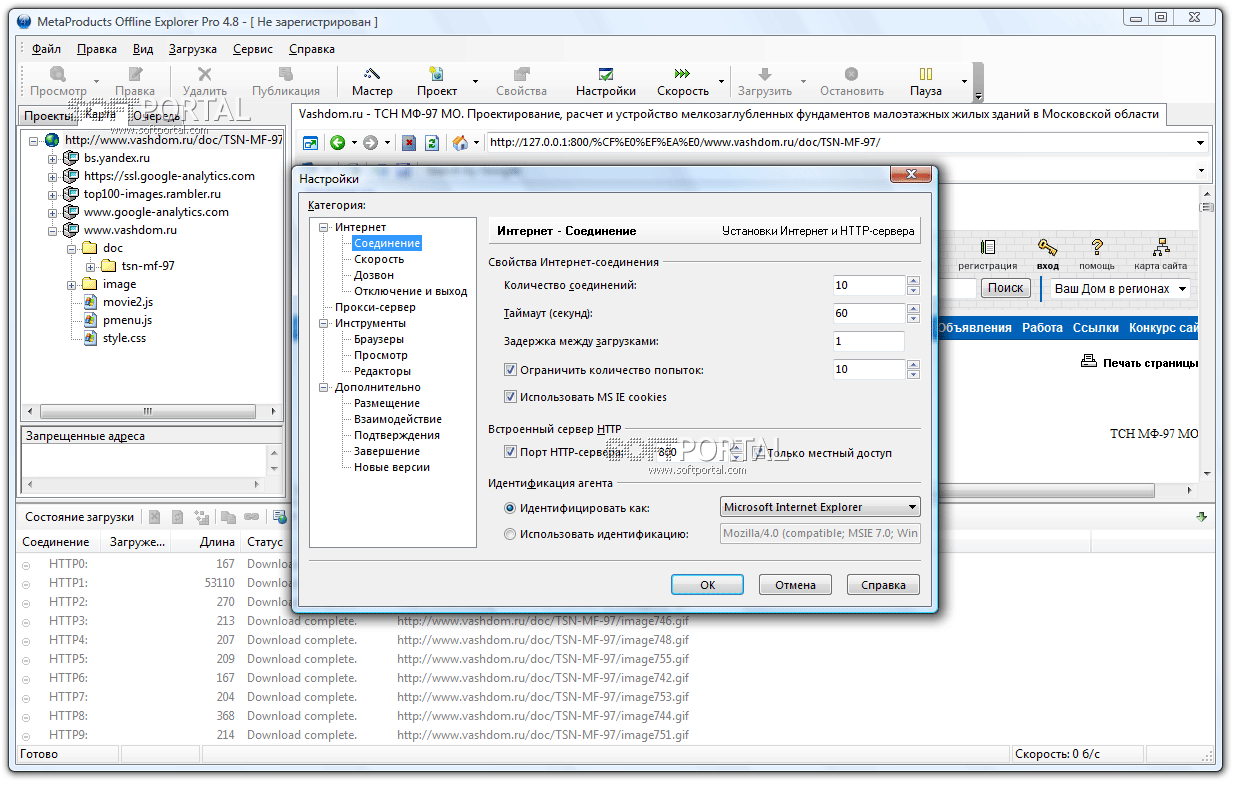
Task: Click the printer icon next to 'Печать страницы'
Action: (x=1089, y=362)
